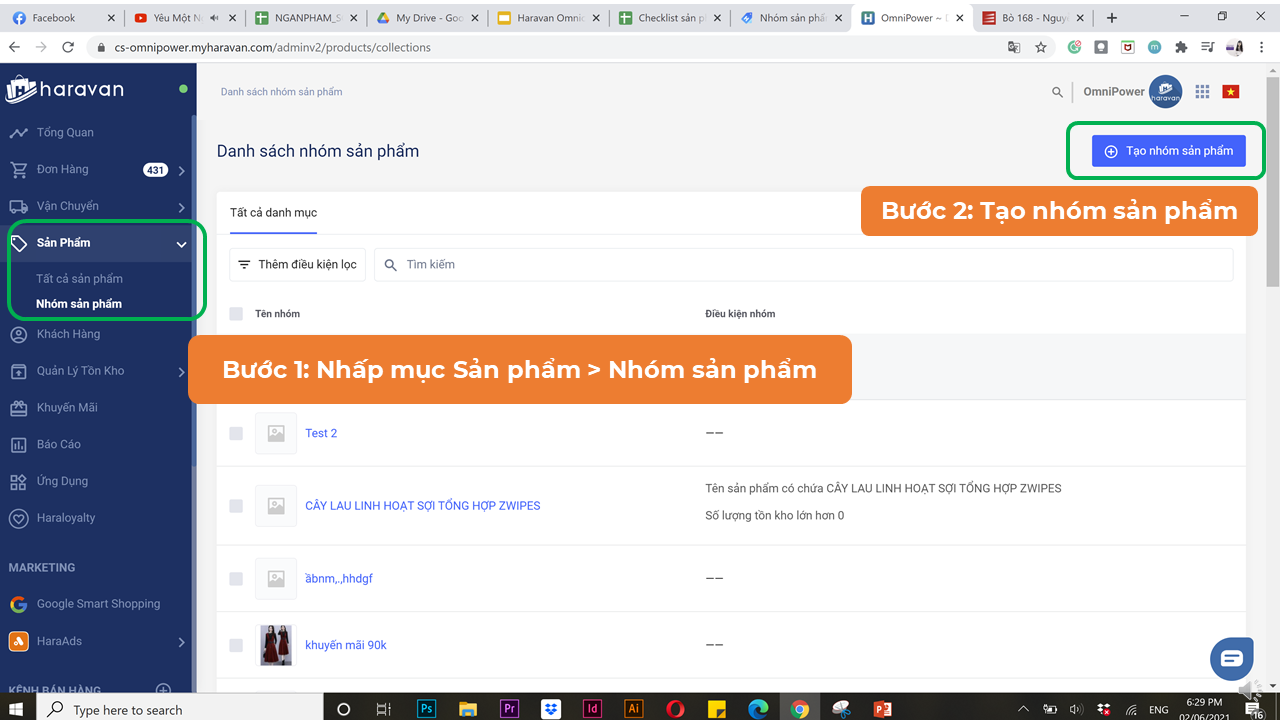Image resolution: width=1280 pixels, height=720 pixels.
Task: Click the Google Translate icon in address bar
Action: point(1014,47)
